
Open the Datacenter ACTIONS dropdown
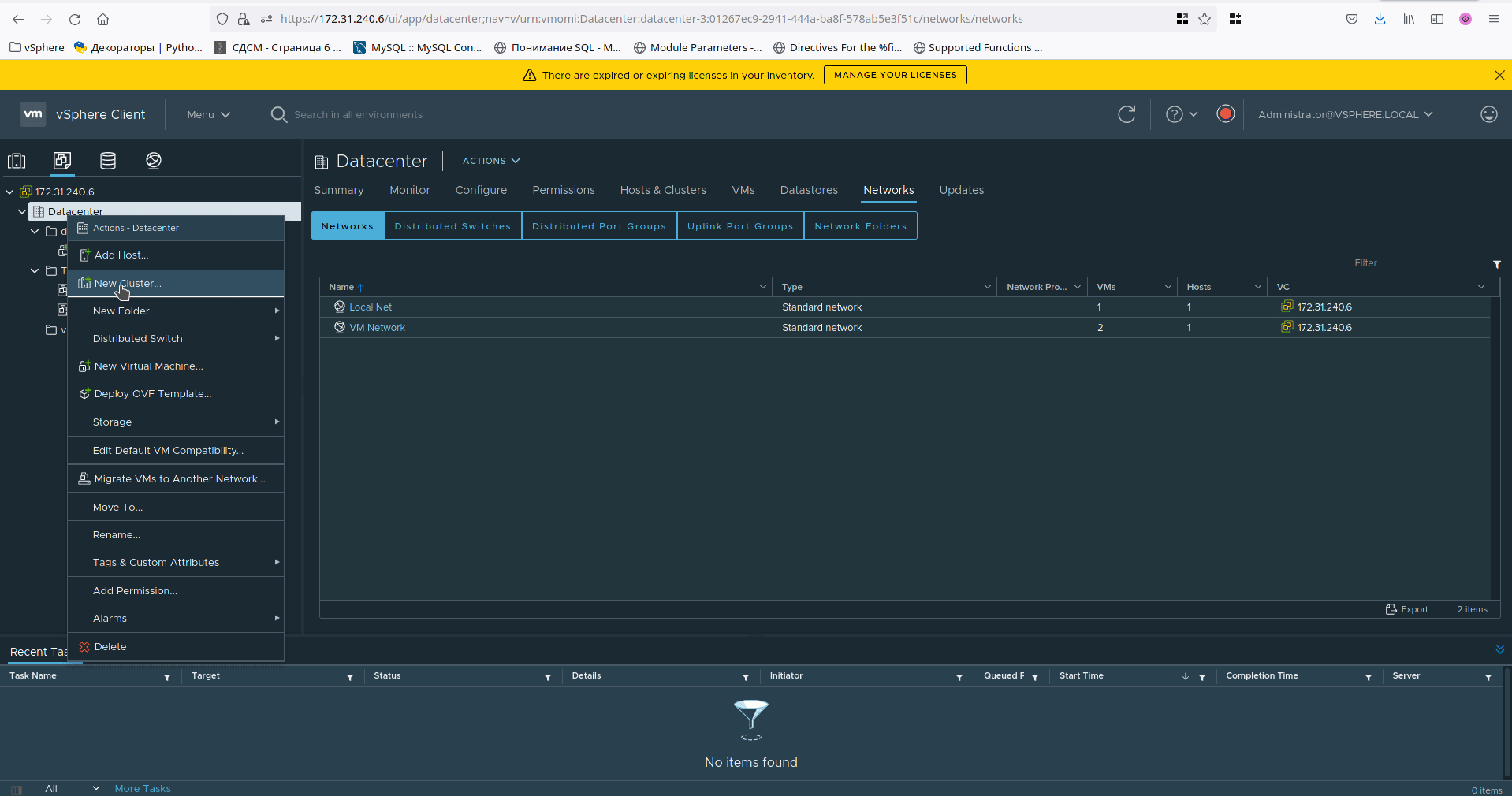click(x=490, y=161)
